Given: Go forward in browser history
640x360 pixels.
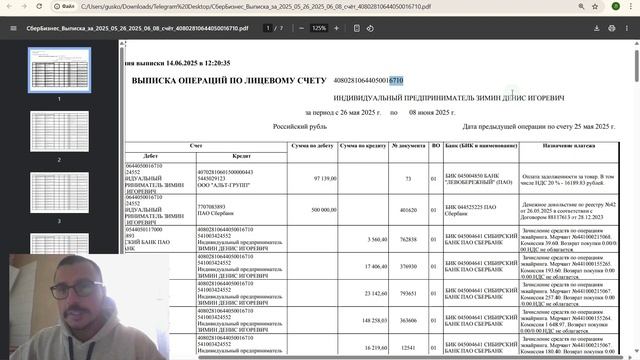Looking at the screenshot, I should click(x=24, y=7).
